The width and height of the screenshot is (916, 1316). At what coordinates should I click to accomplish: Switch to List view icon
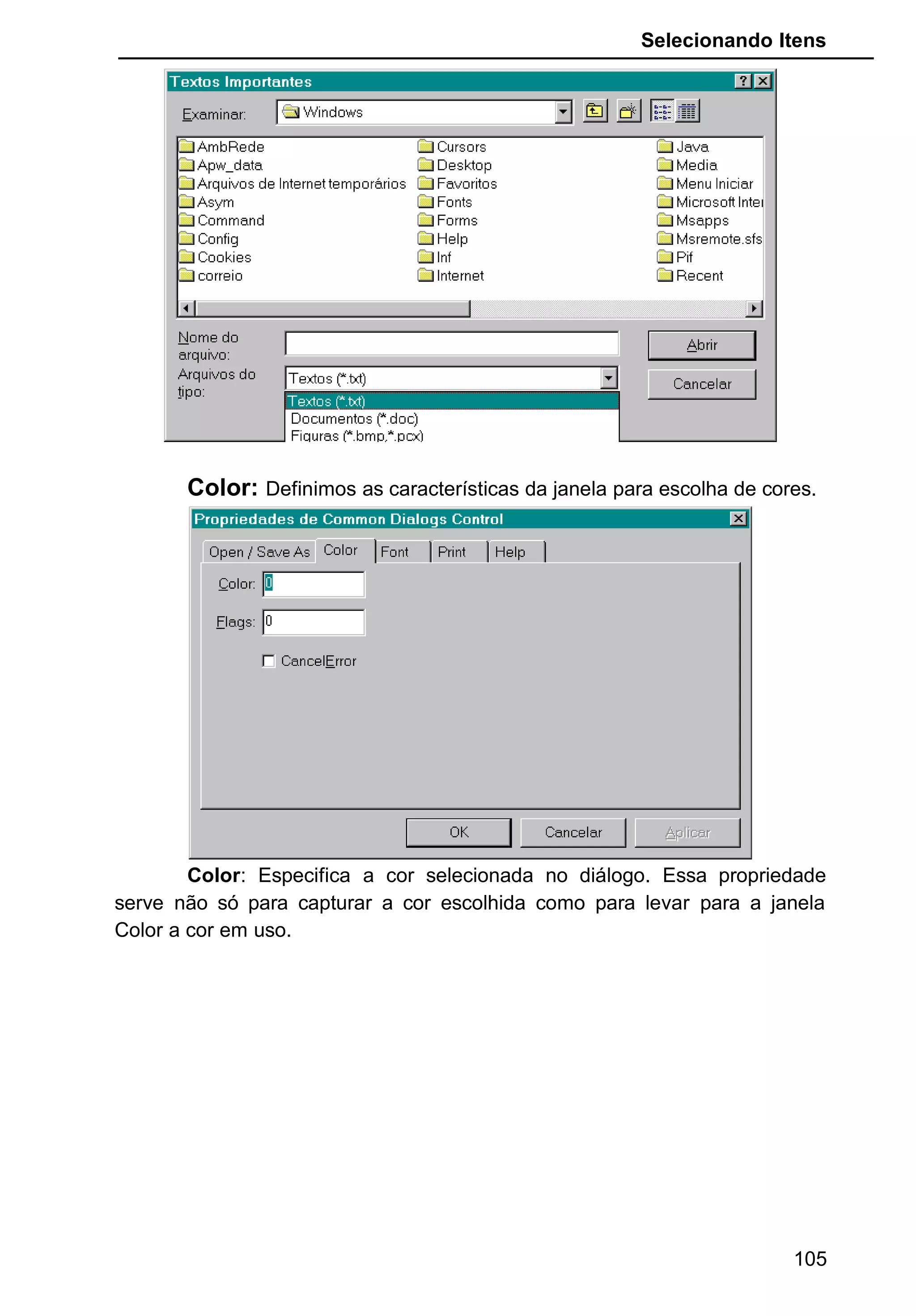tap(662, 111)
